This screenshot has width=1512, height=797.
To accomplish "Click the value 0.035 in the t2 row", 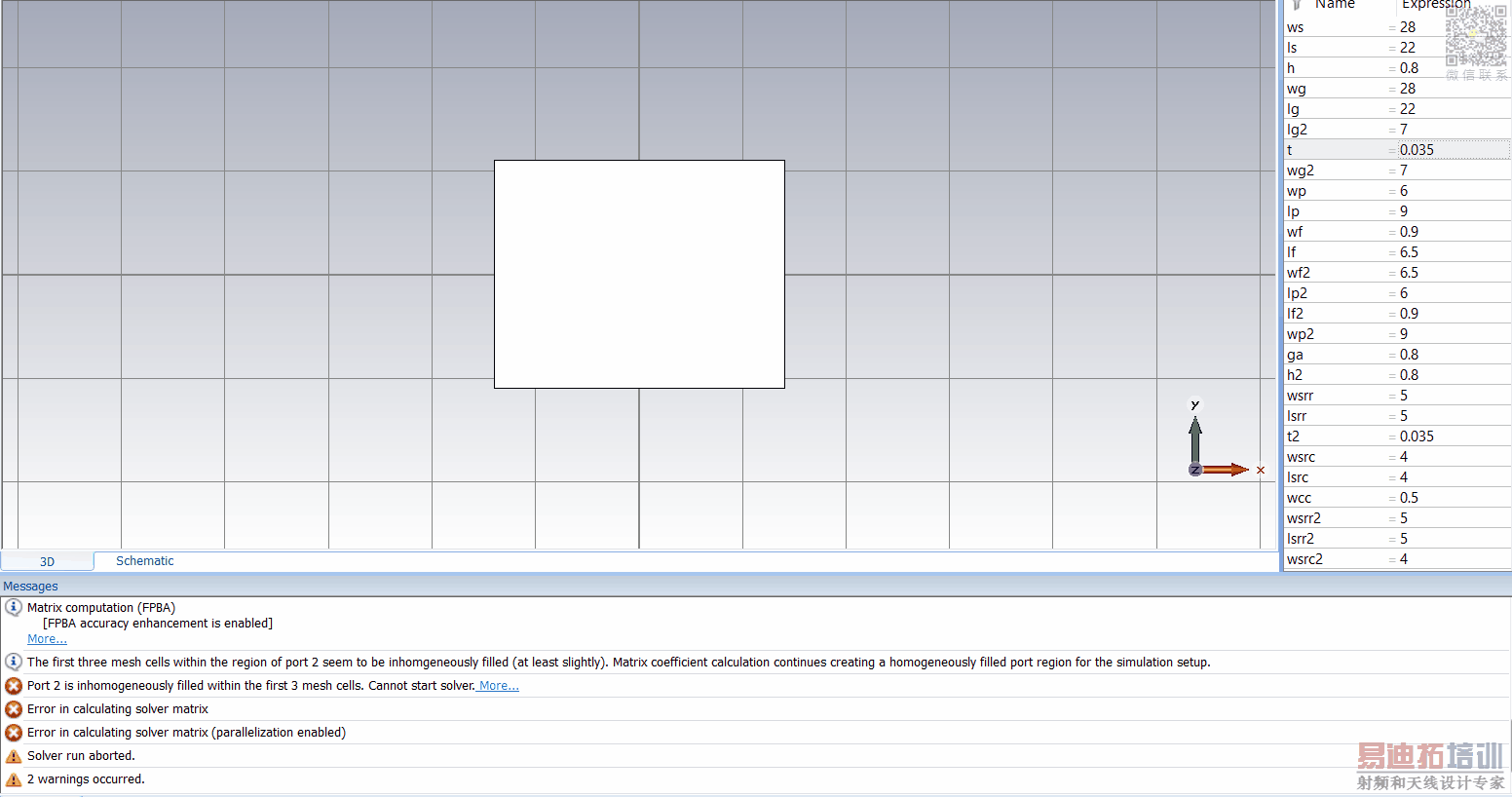I will coord(1417,436).
